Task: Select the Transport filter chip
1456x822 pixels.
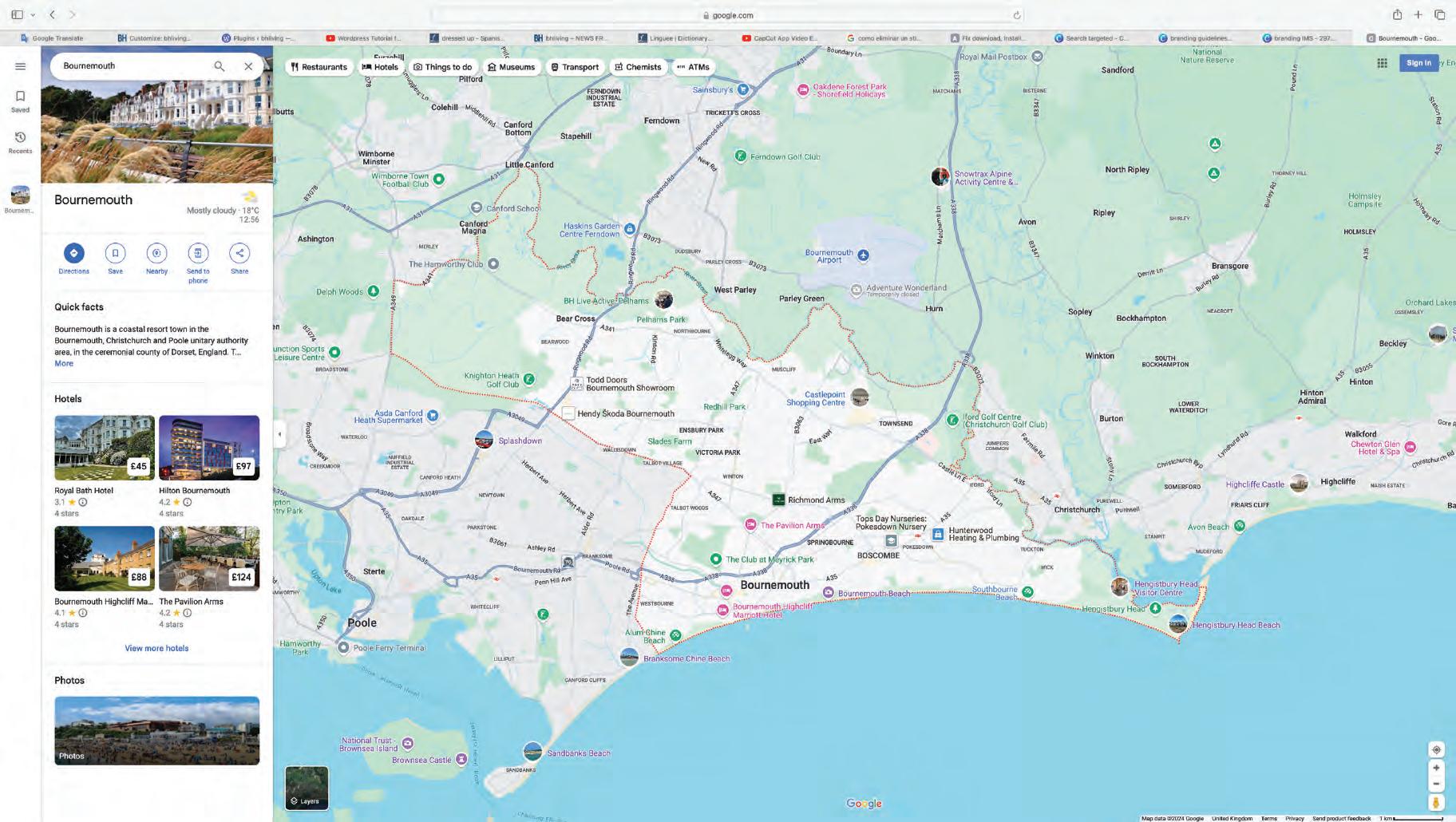Action: (575, 67)
